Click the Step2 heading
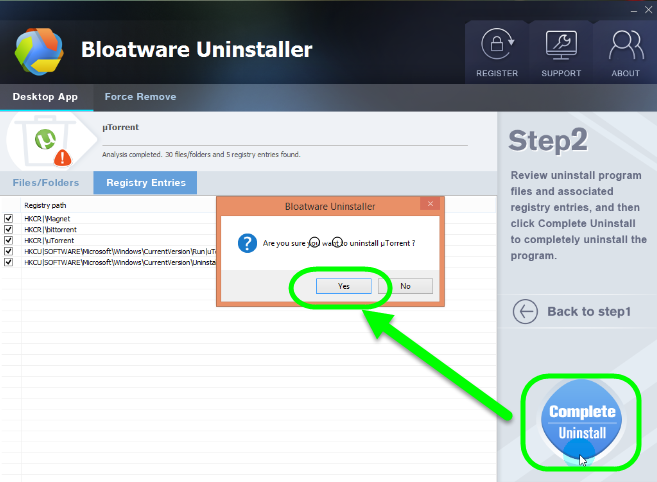The height and width of the screenshot is (482, 657). [548, 140]
